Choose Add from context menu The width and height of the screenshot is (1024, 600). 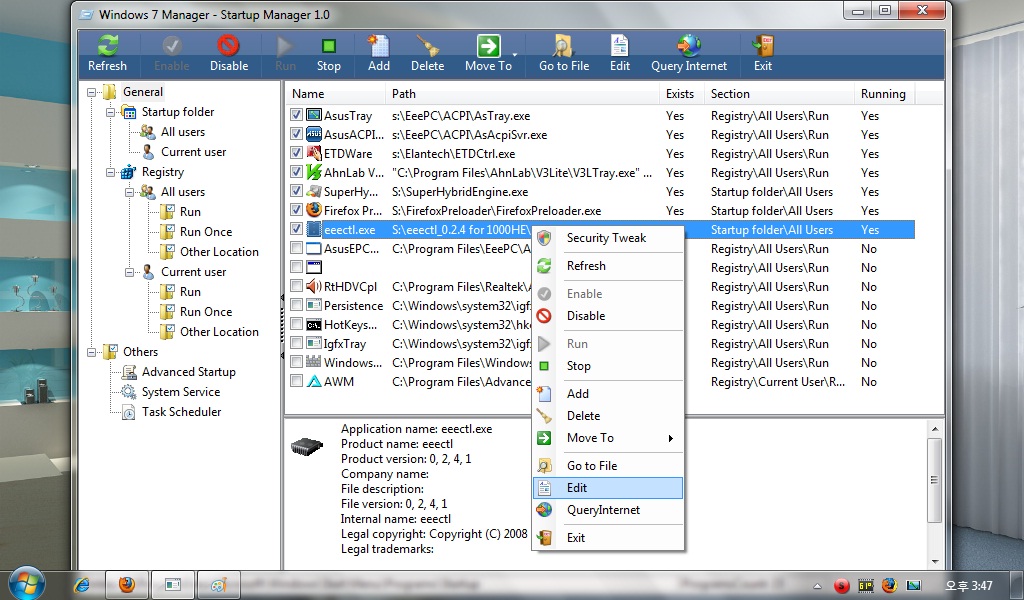point(609,394)
